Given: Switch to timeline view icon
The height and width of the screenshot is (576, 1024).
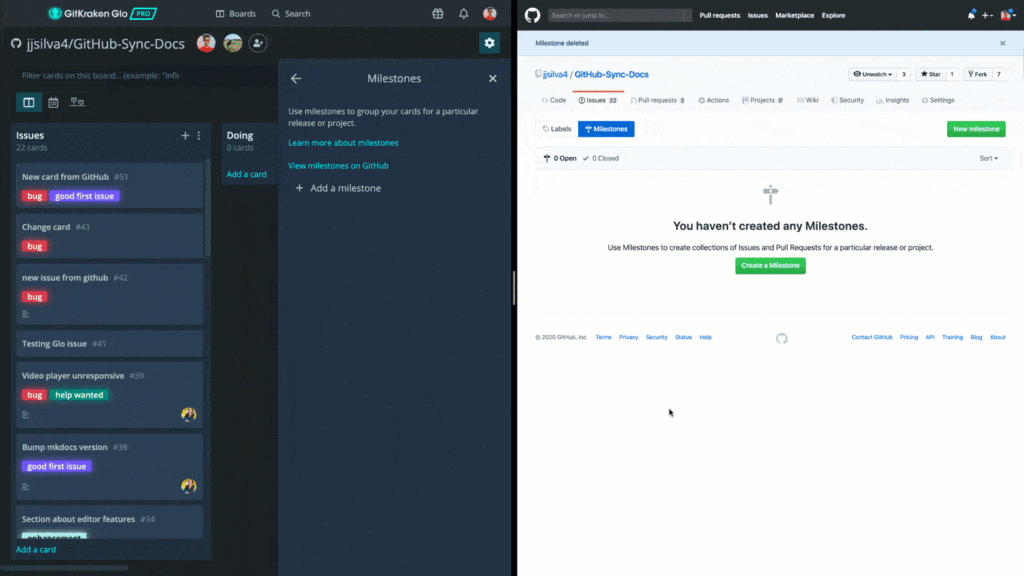Looking at the screenshot, I should tap(77, 102).
